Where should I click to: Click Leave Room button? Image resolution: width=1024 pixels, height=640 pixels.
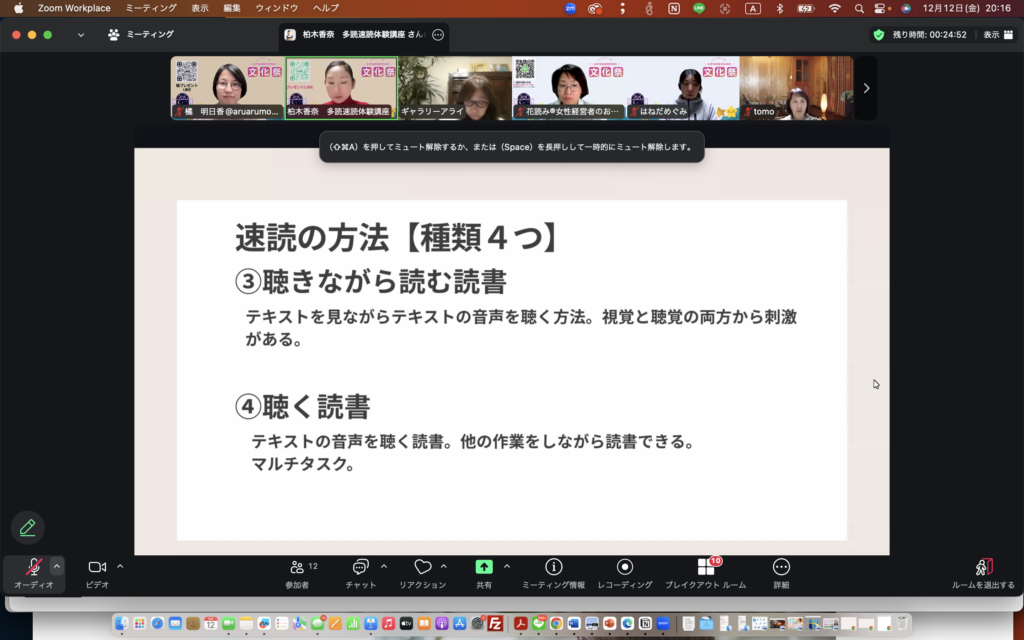(983, 568)
